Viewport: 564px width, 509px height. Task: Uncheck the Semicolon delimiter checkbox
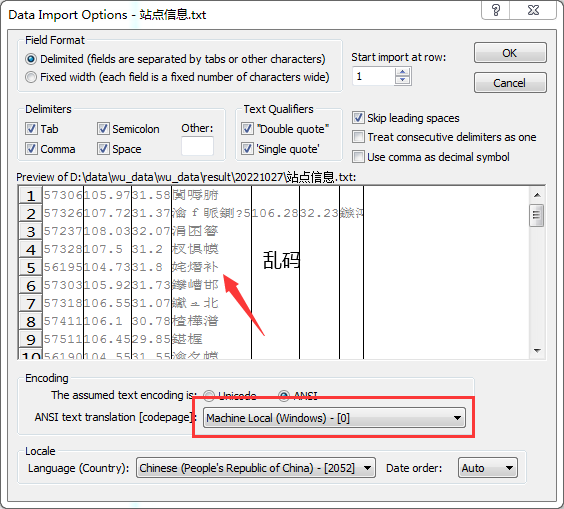click(x=103, y=128)
